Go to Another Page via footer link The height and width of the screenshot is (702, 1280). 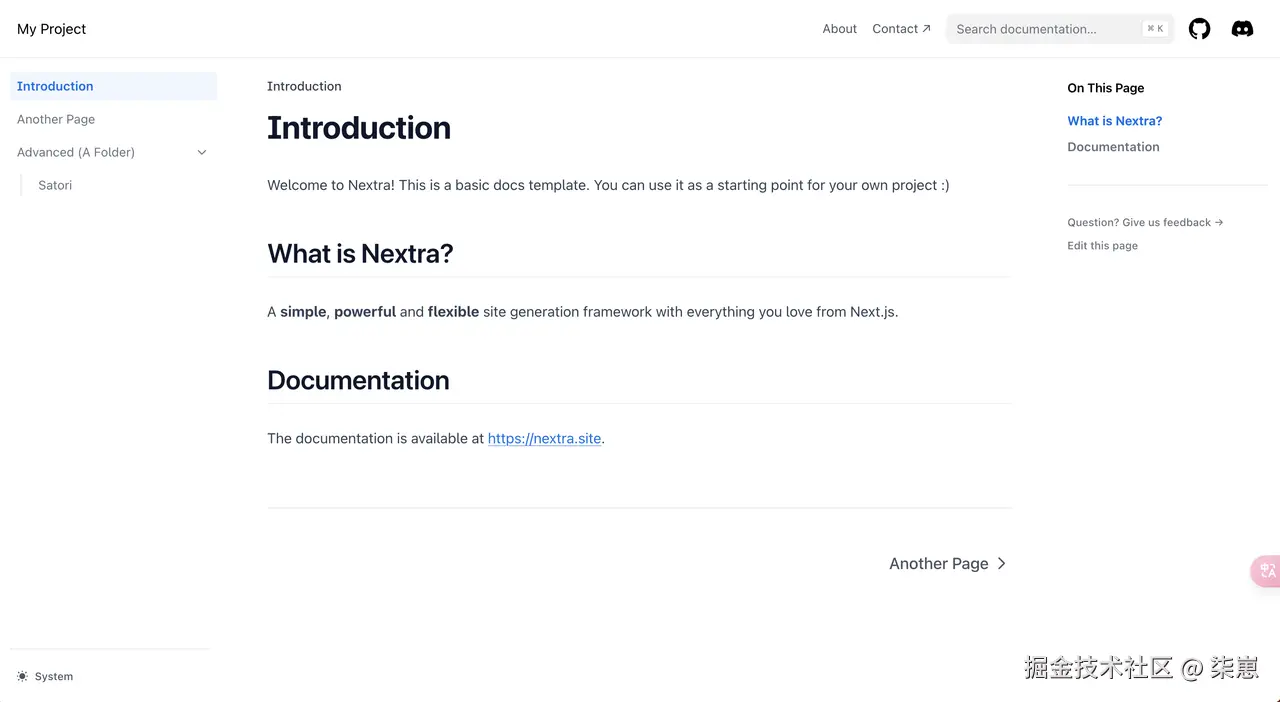938,564
